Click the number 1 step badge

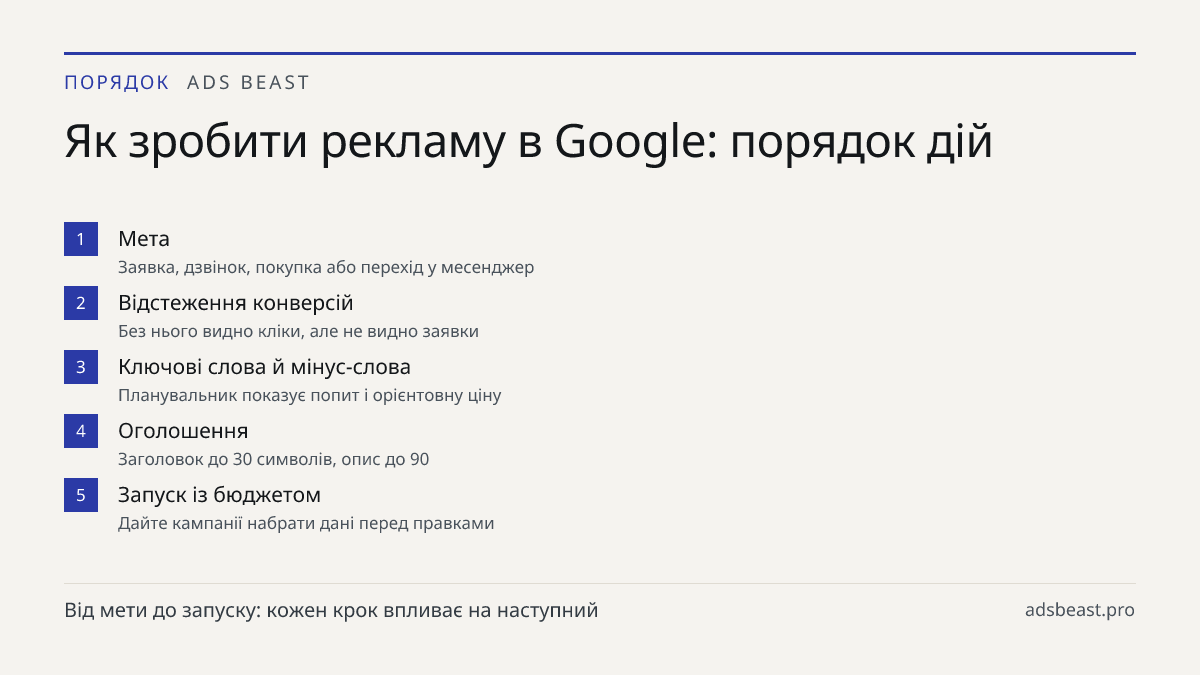click(81, 239)
